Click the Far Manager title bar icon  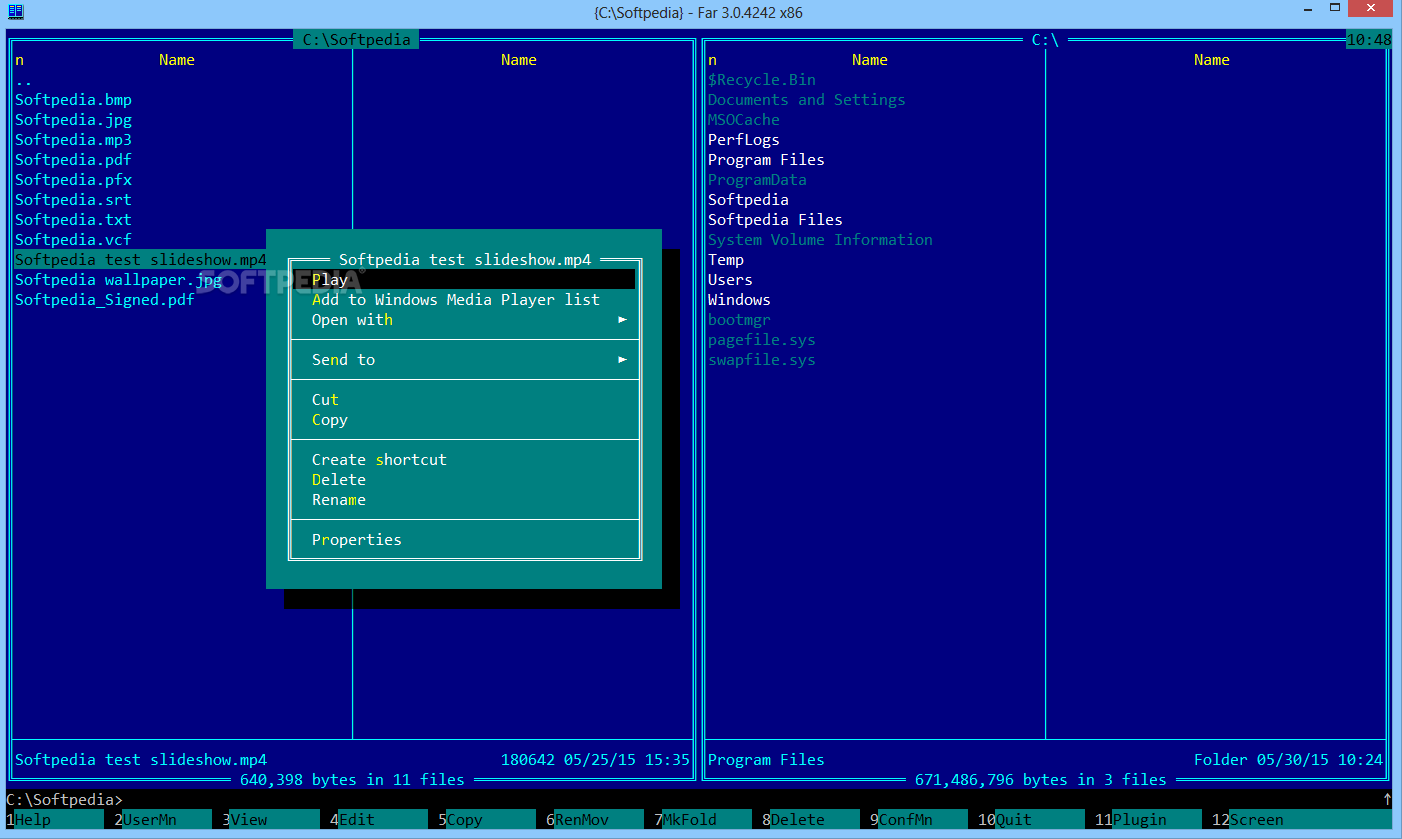[15, 11]
